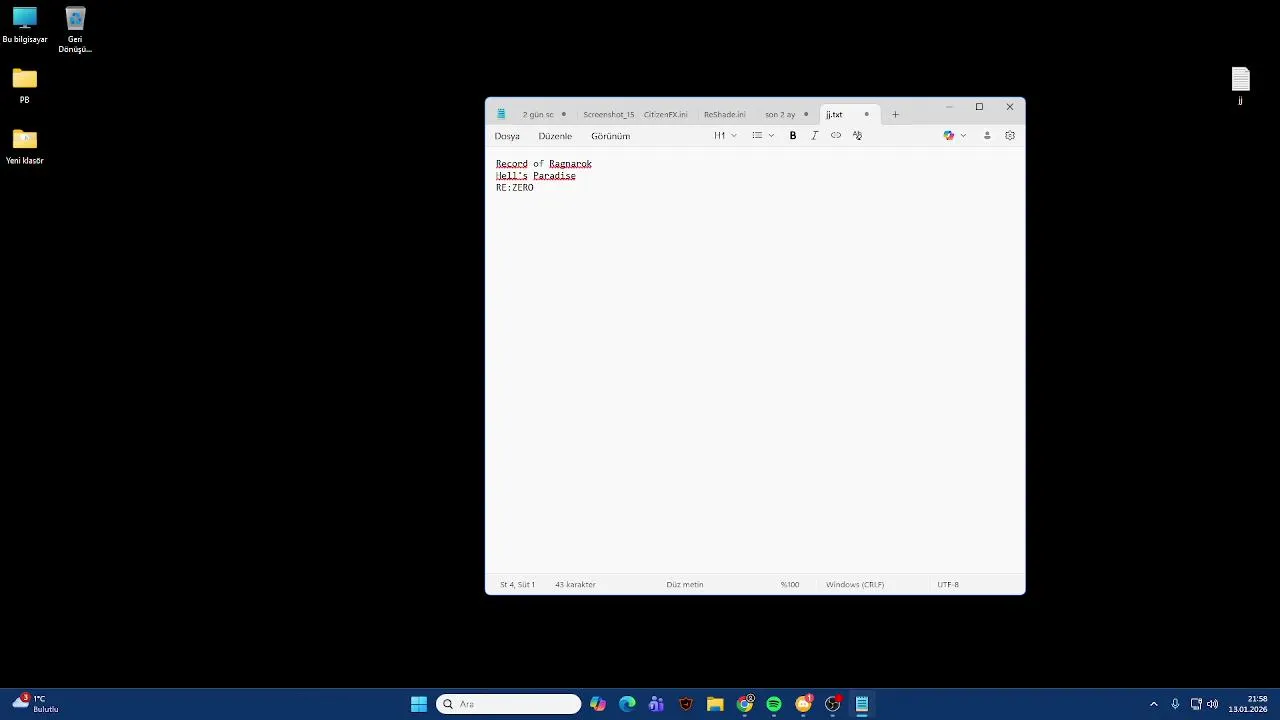Click the 'Record of Ragnarok' line
The height and width of the screenshot is (720, 1280).
click(544, 164)
